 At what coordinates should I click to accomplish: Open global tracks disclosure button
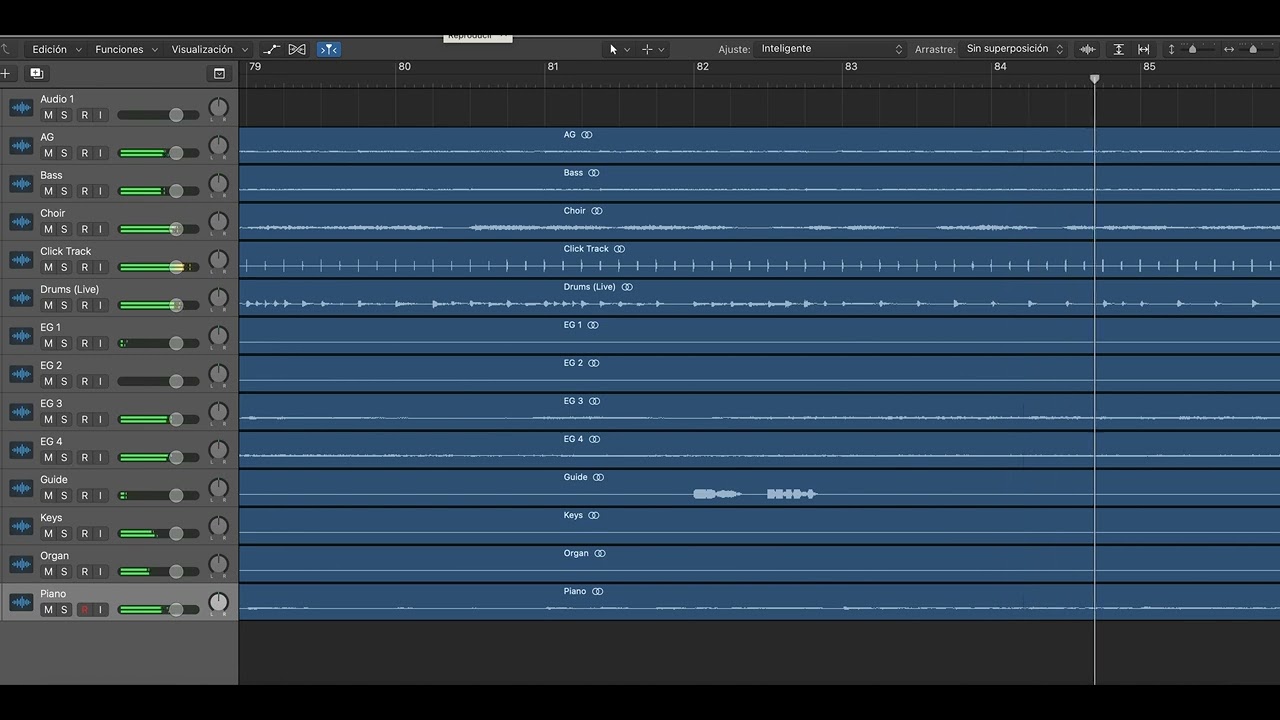pos(219,73)
